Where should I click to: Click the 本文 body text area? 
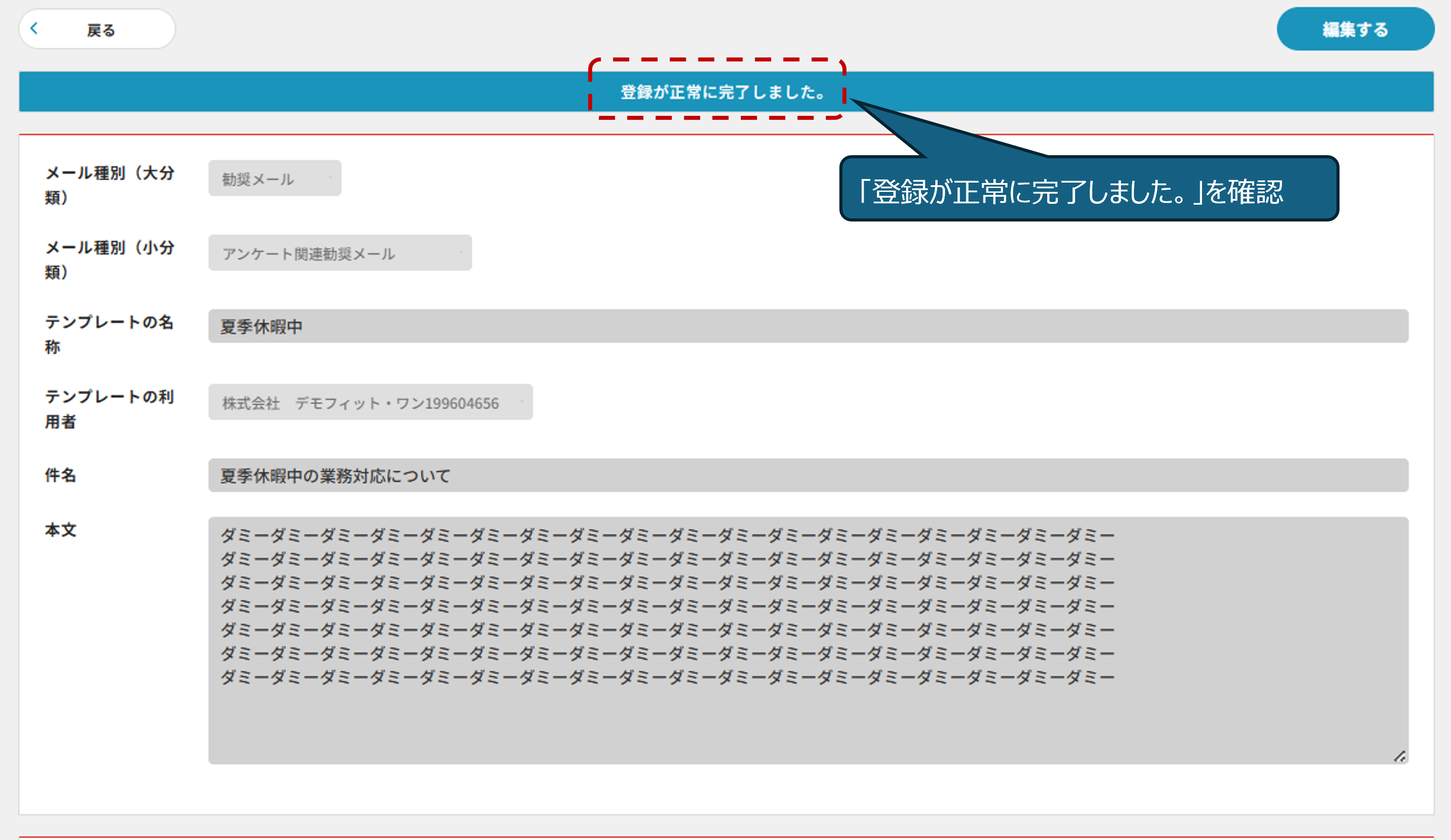(808, 641)
